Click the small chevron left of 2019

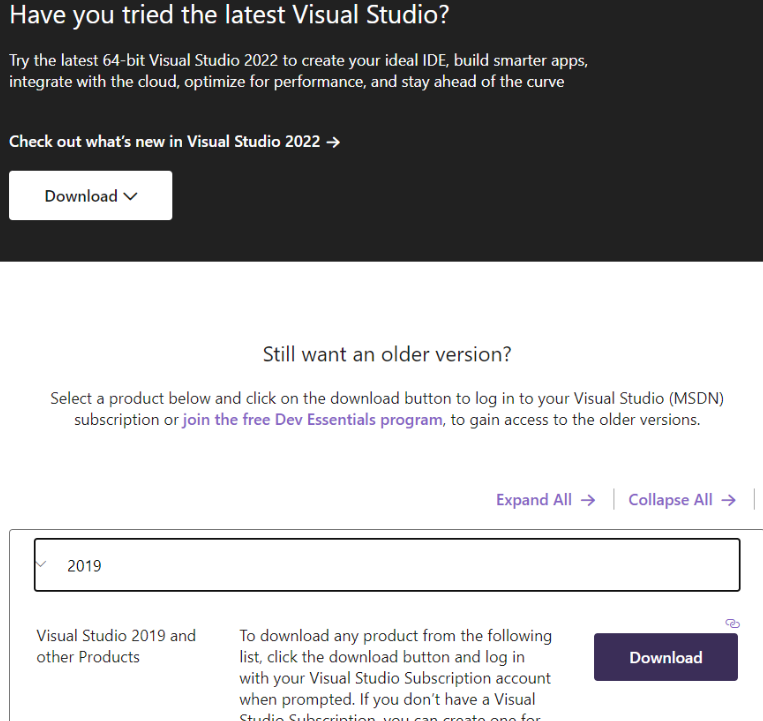(41, 564)
